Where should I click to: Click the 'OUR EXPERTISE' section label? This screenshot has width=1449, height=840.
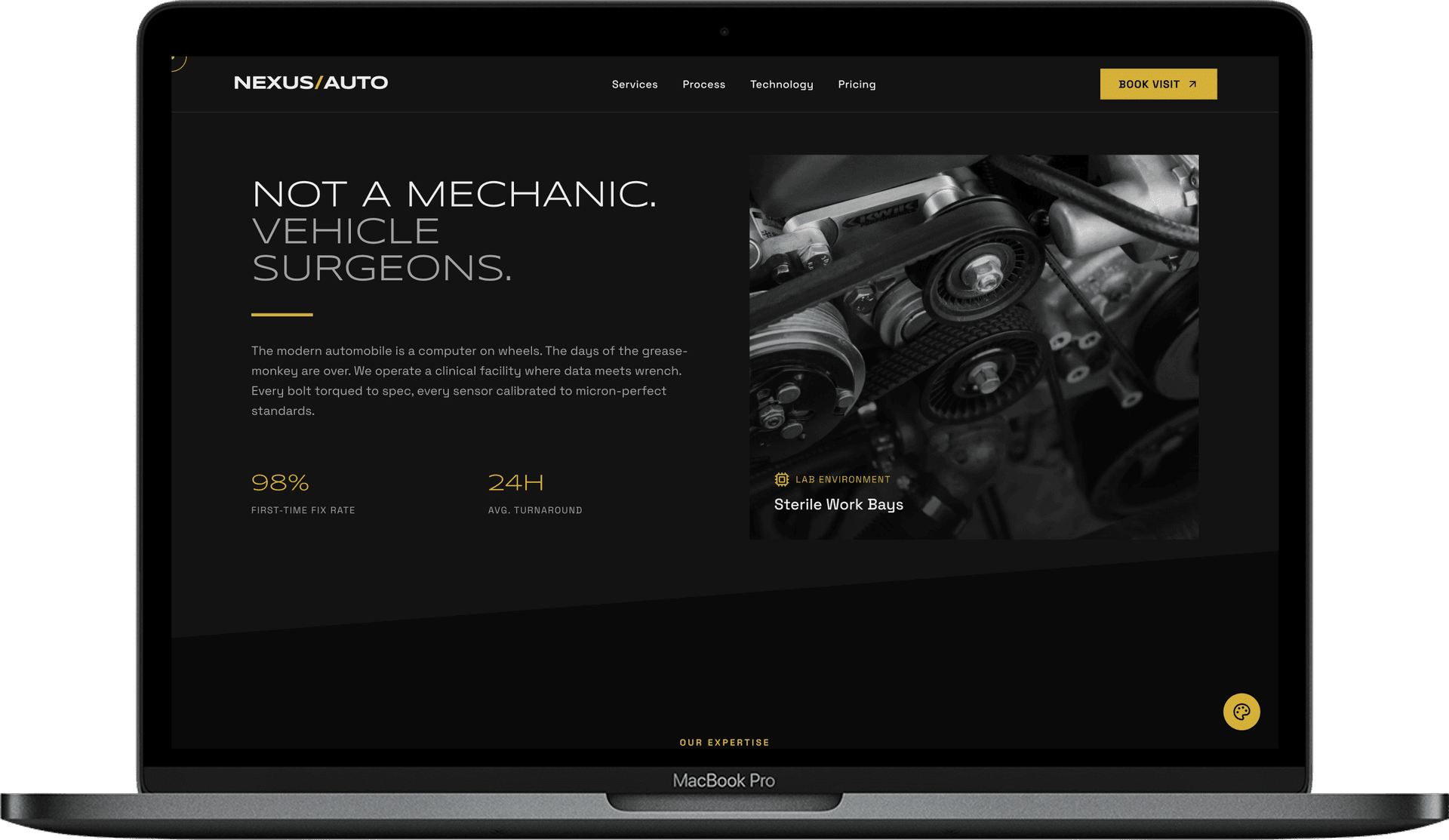pyautogui.click(x=724, y=743)
